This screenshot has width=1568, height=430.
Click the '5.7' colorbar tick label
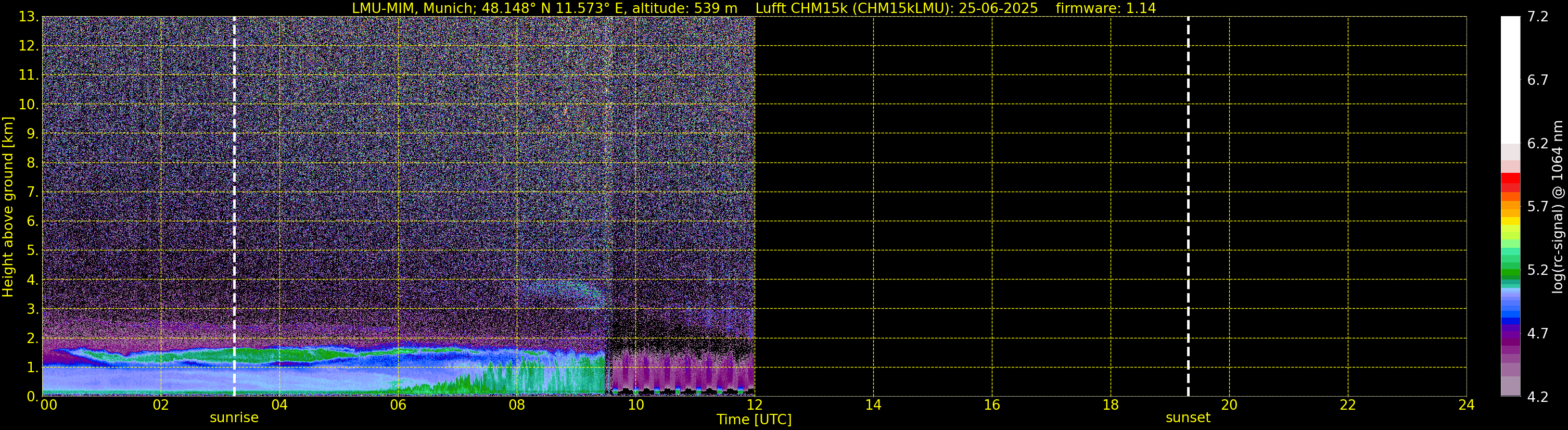click(1538, 207)
